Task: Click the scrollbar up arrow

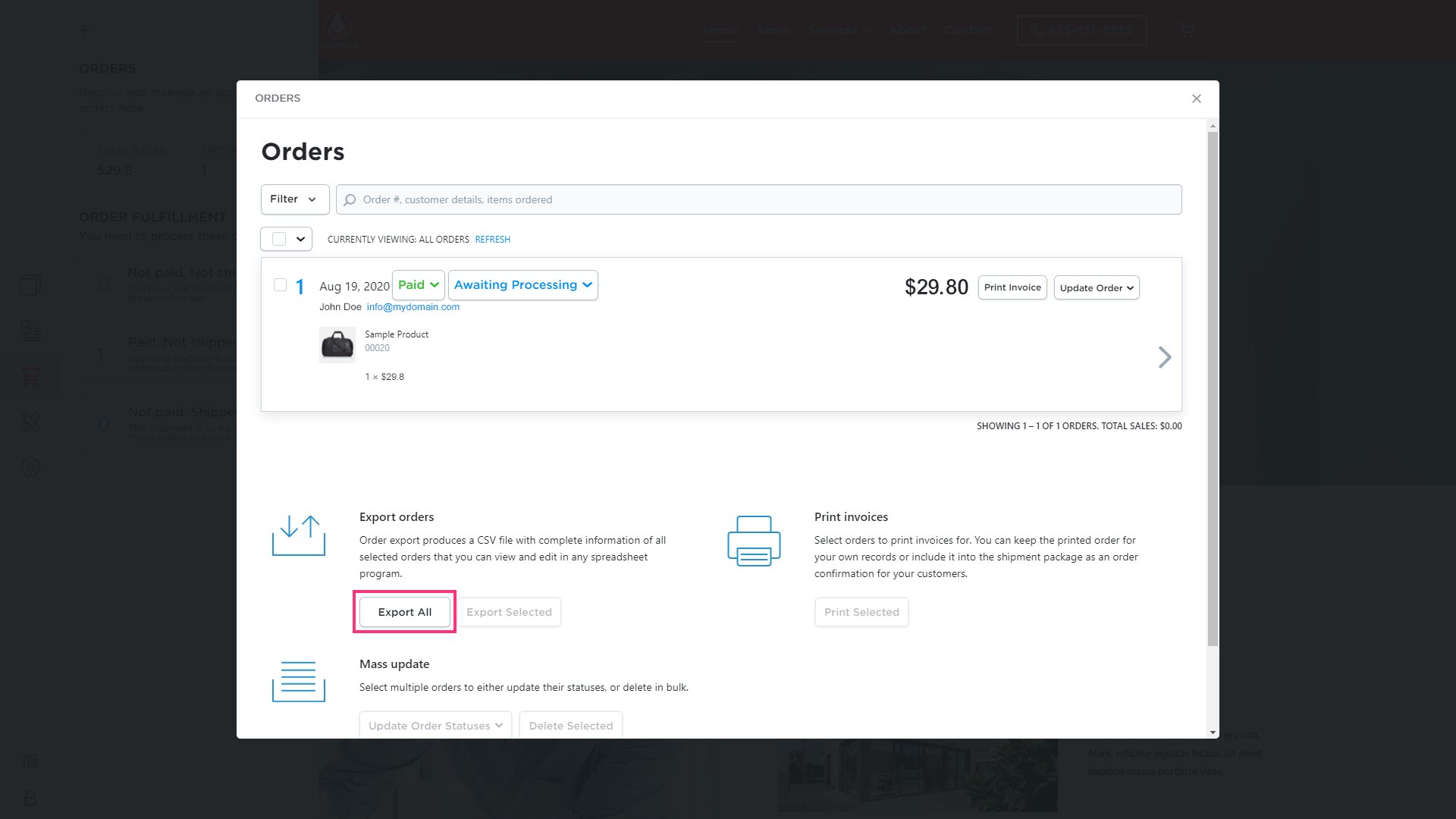Action: pyautogui.click(x=1213, y=126)
